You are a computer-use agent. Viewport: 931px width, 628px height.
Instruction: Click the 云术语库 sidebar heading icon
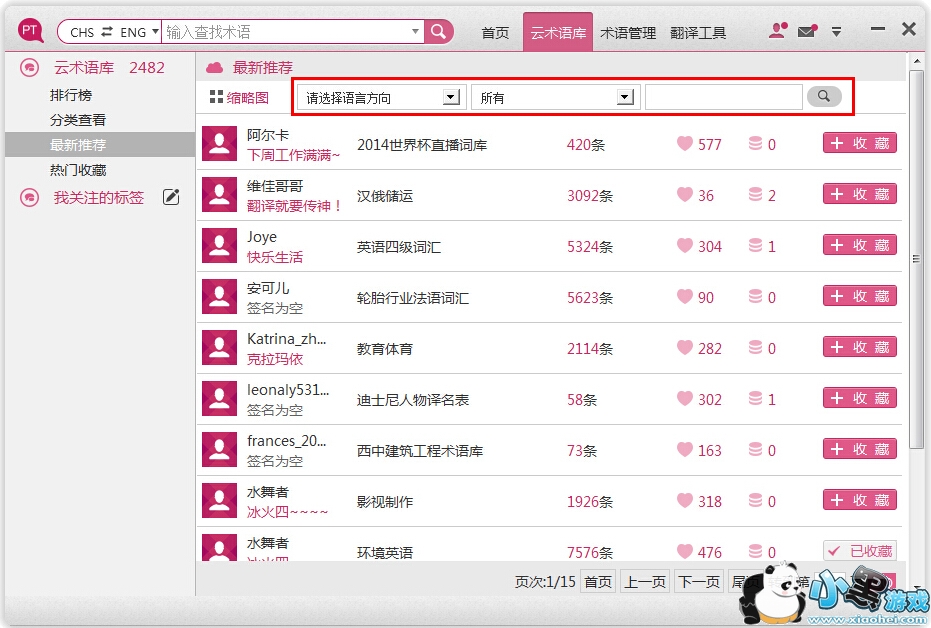[29, 68]
